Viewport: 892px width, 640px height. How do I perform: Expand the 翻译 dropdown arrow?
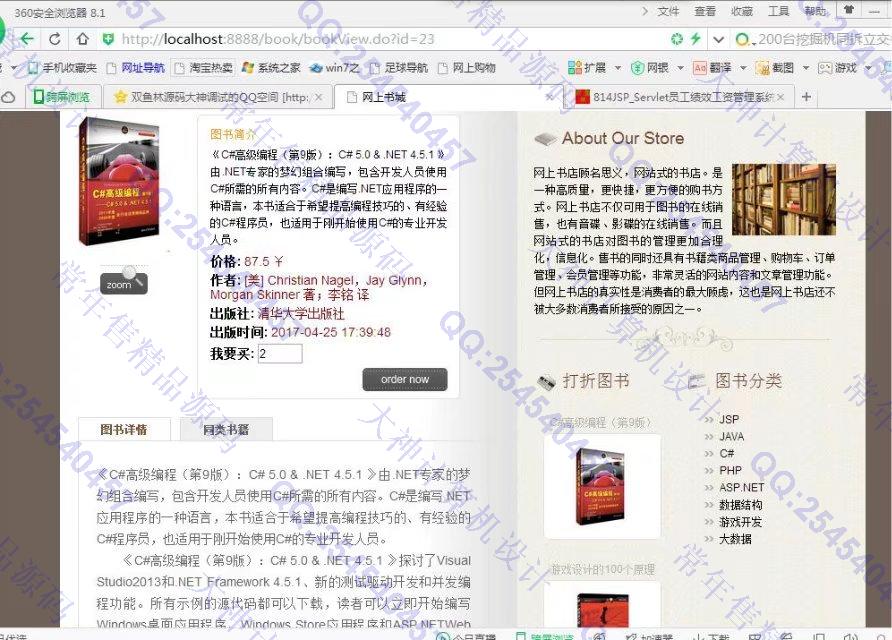[743, 68]
